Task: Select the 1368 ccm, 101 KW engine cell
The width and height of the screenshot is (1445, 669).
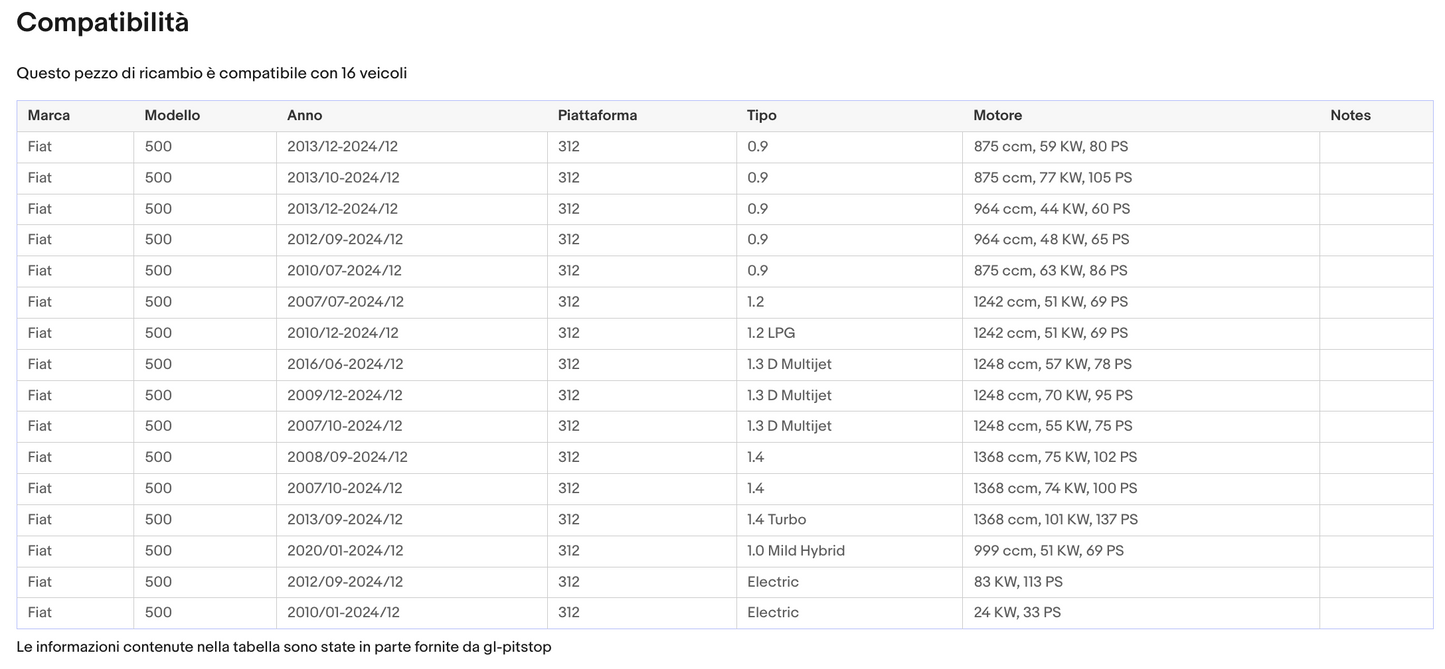Action: [1055, 519]
